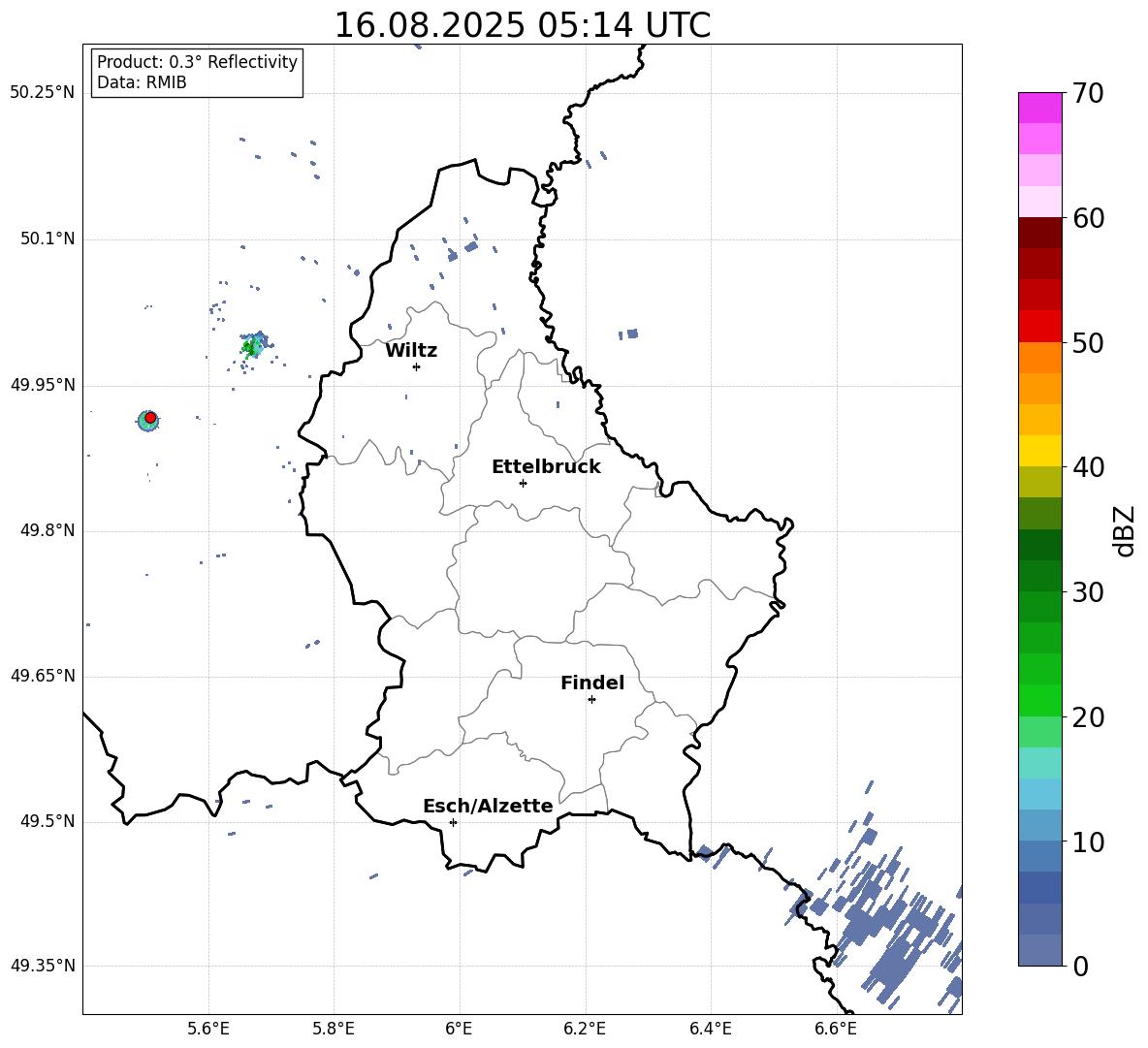This screenshot has width=1148, height=1048.
Task: Click the 6.6°E longitude label
Action: pyautogui.click(x=836, y=1029)
